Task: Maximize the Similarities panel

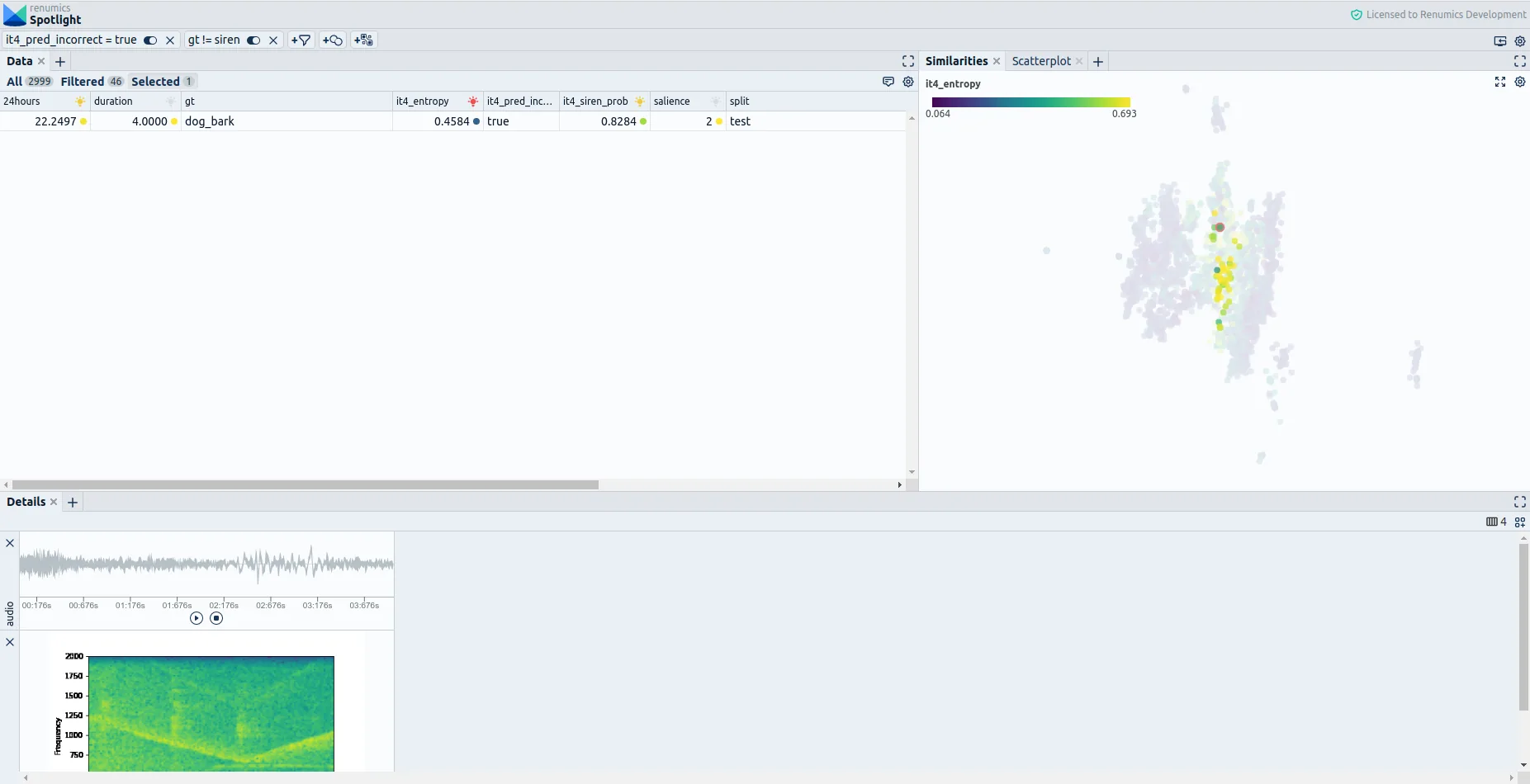Action: click(1520, 61)
